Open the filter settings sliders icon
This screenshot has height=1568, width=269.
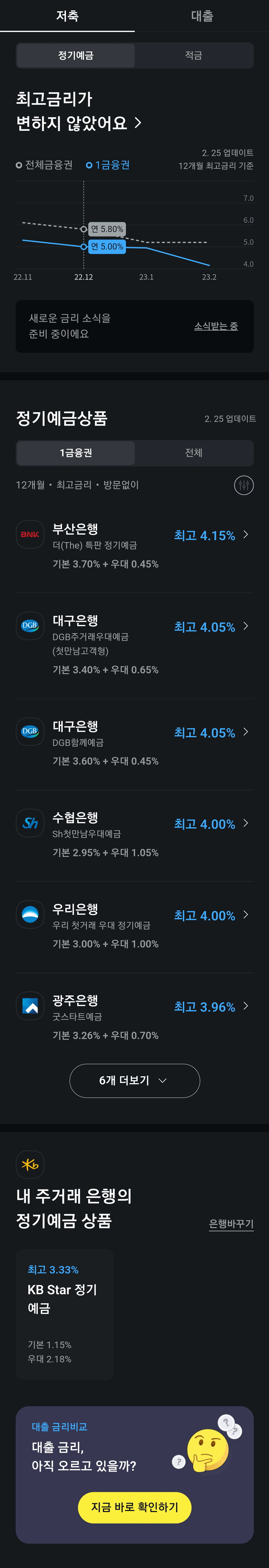pos(243,485)
